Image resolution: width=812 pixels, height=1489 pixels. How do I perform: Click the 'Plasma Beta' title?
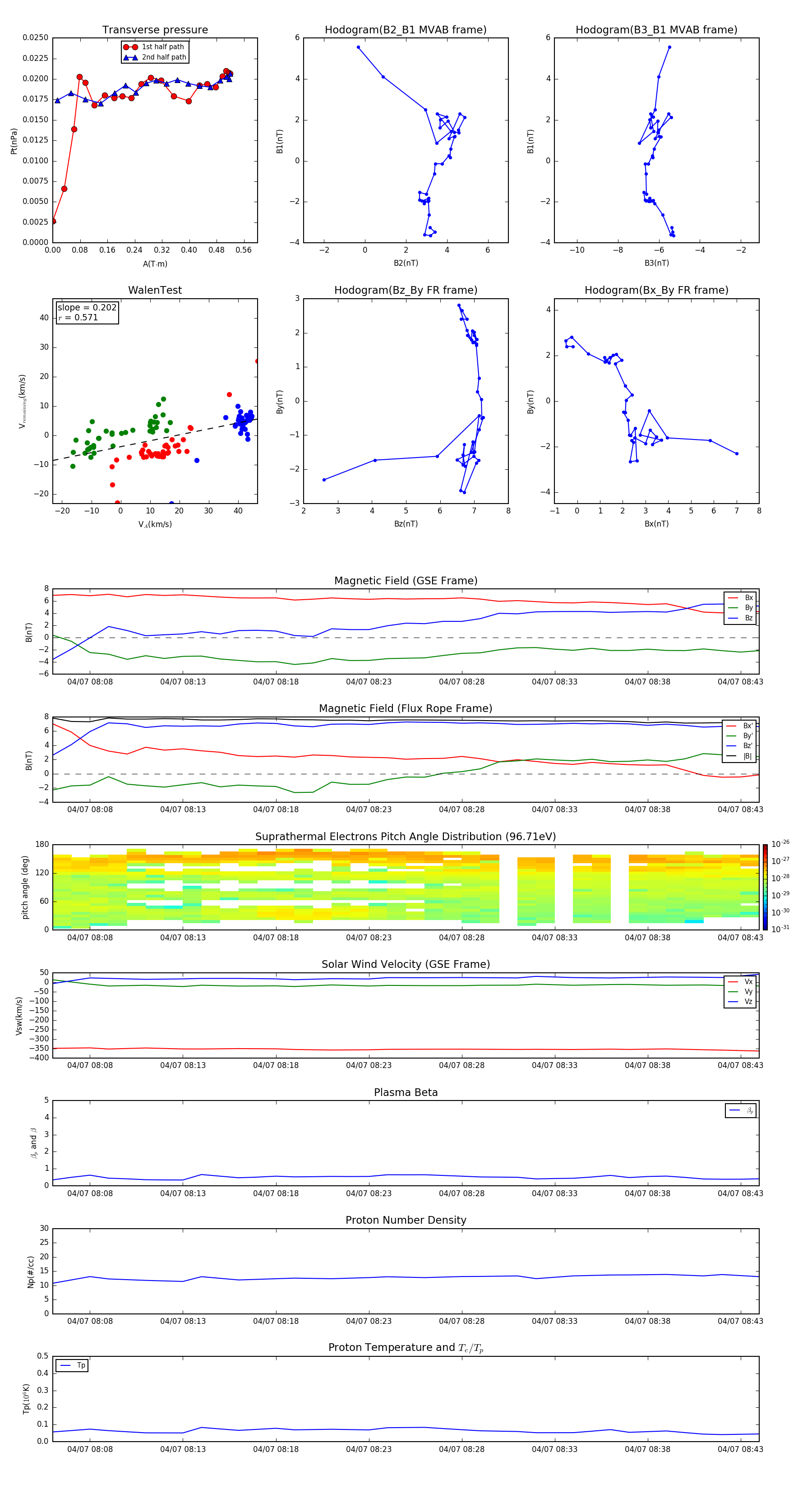click(x=406, y=1092)
